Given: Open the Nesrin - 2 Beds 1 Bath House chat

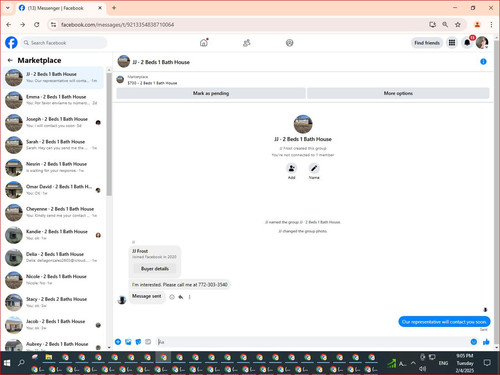Looking at the screenshot, I should (53, 167).
